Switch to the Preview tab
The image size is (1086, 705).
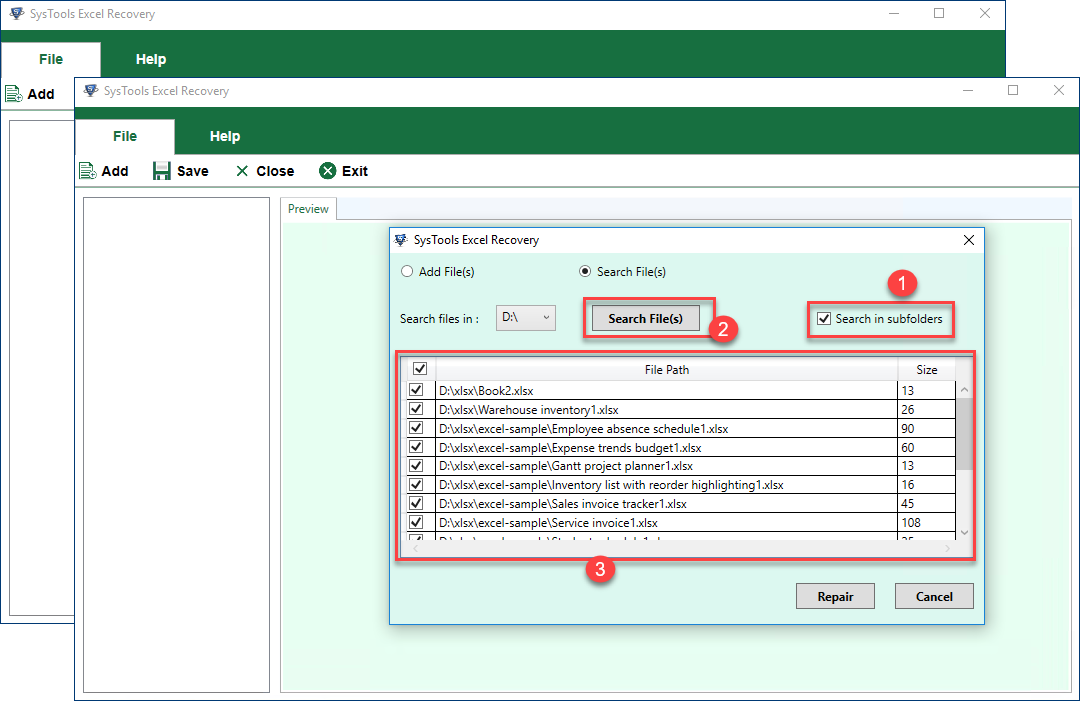coord(308,208)
